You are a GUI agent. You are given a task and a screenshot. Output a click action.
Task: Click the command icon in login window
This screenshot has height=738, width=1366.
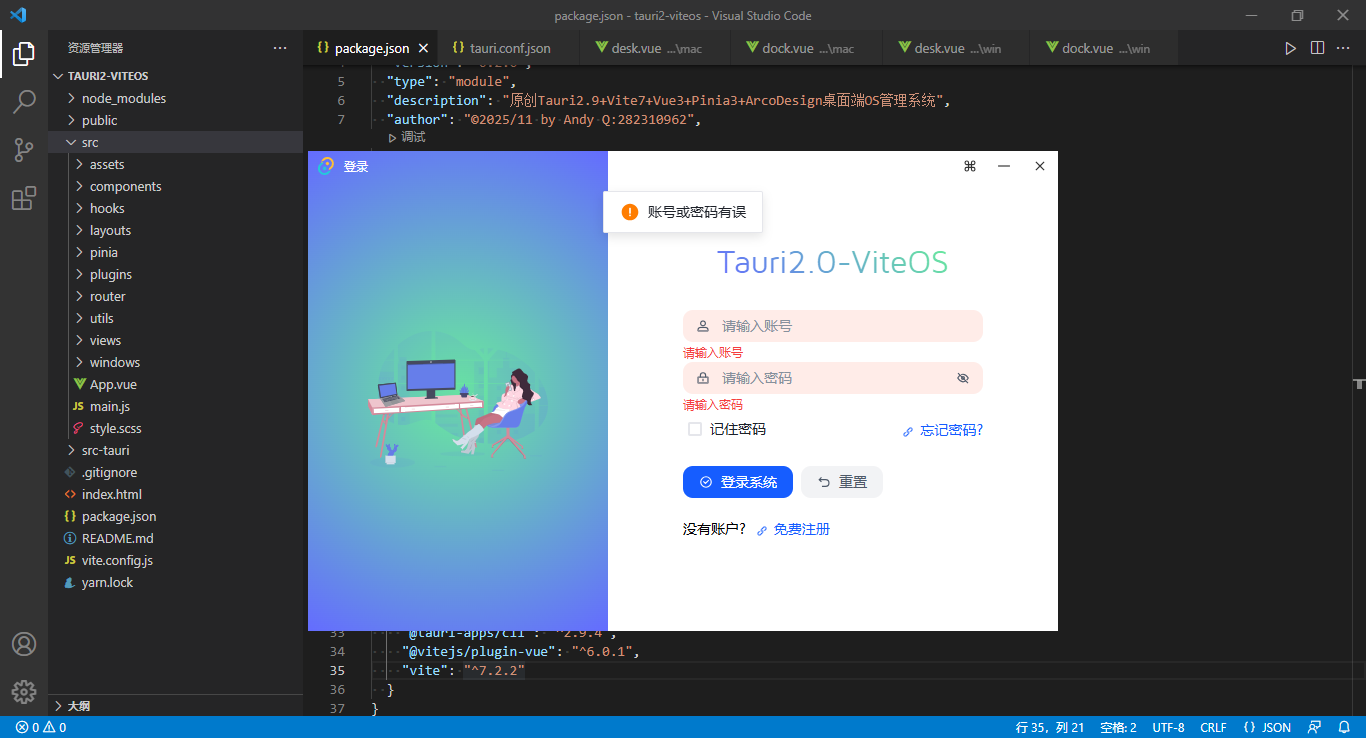pyautogui.click(x=969, y=166)
